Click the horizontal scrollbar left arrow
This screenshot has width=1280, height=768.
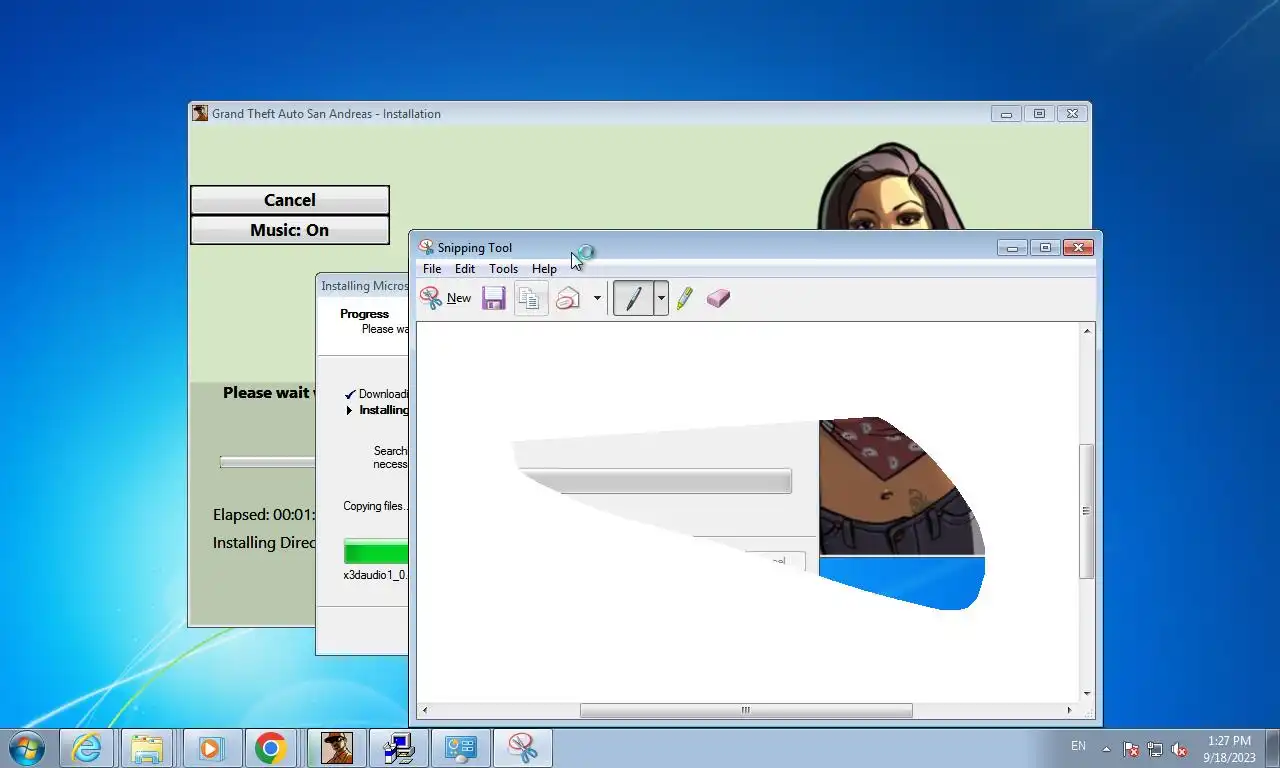[425, 710]
